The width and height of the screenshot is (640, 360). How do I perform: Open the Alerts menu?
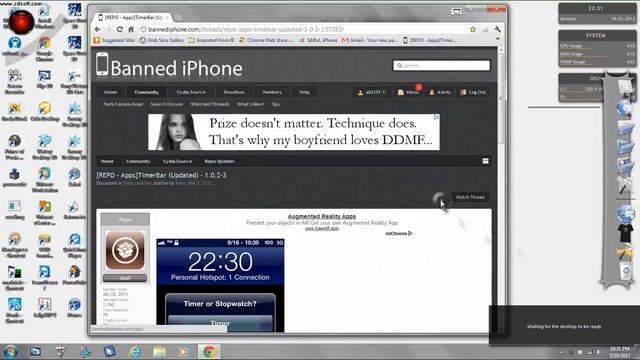(440, 92)
